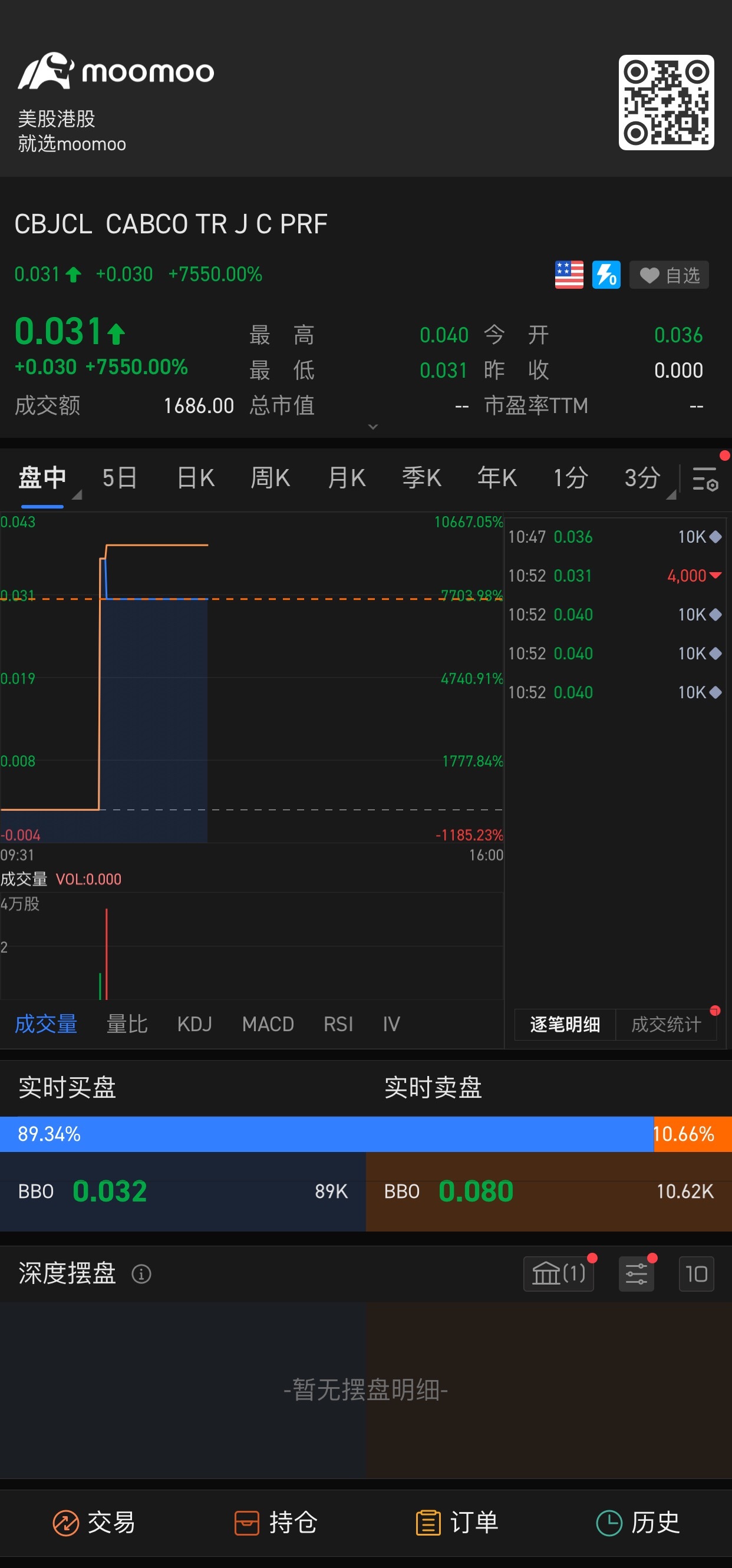Select the 年K chart tab
The width and height of the screenshot is (732, 1568).
[x=497, y=478]
